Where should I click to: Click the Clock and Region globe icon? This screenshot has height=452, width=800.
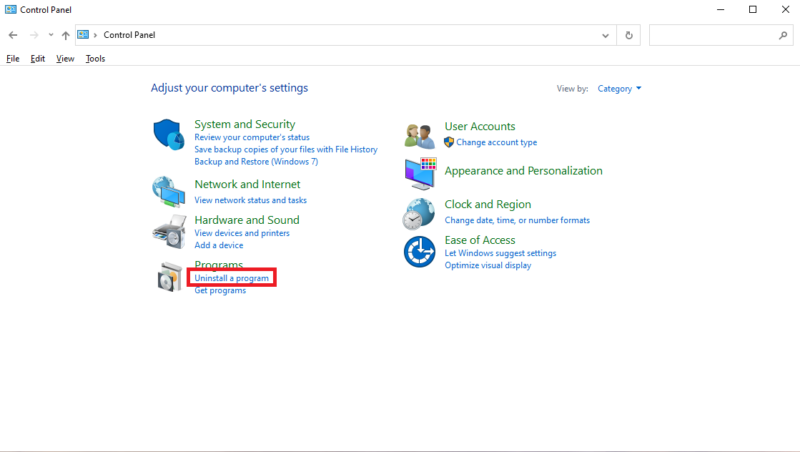419,214
